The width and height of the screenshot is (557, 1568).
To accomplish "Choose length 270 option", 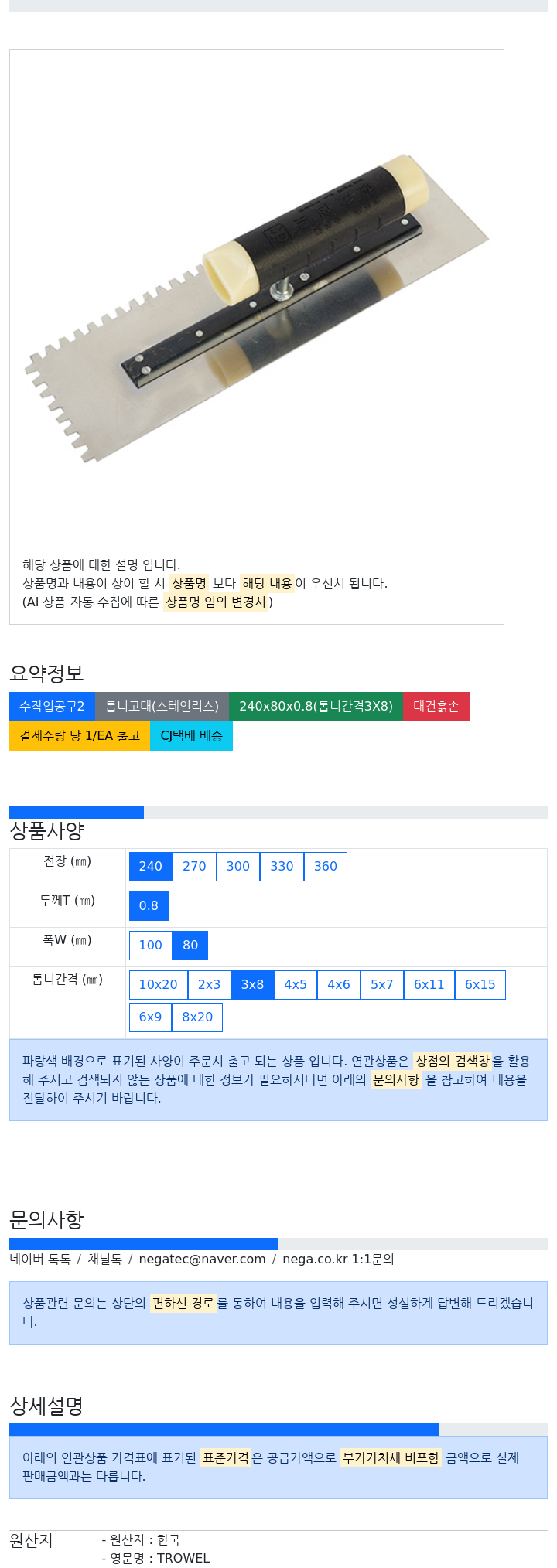I will (194, 867).
